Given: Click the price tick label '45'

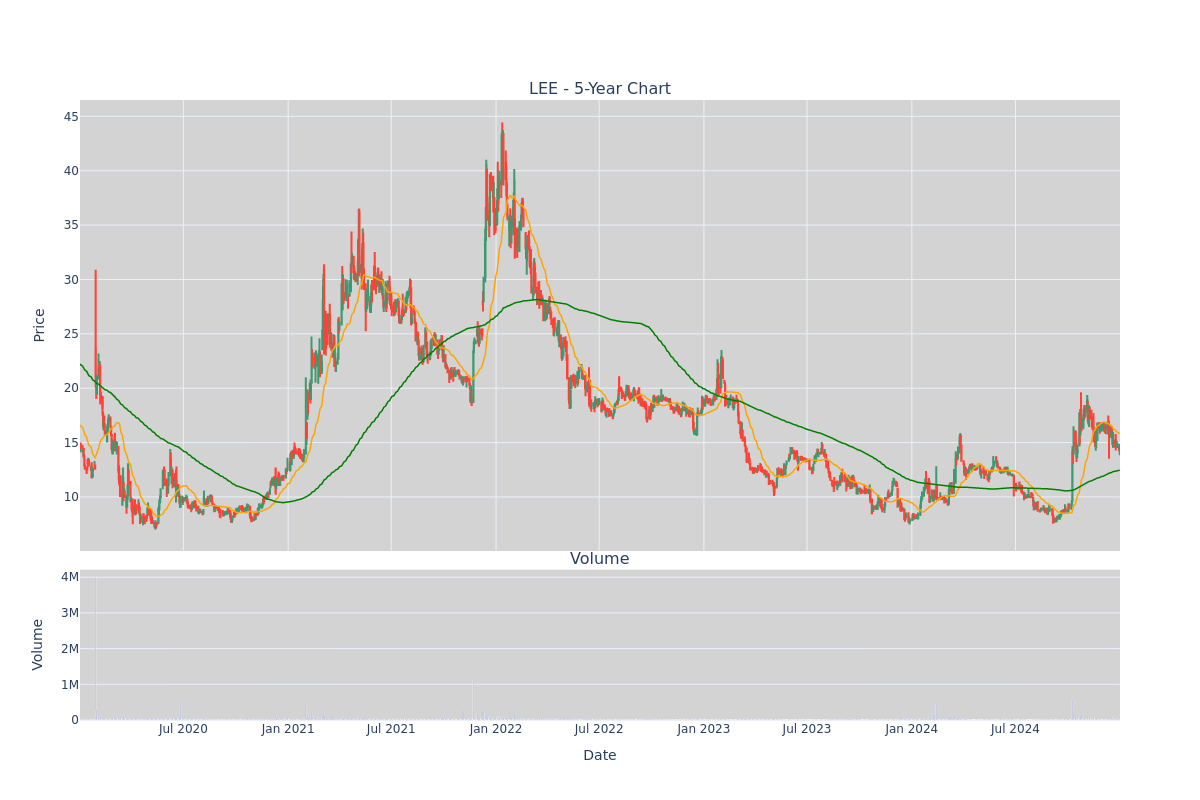Looking at the screenshot, I should 71,116.
